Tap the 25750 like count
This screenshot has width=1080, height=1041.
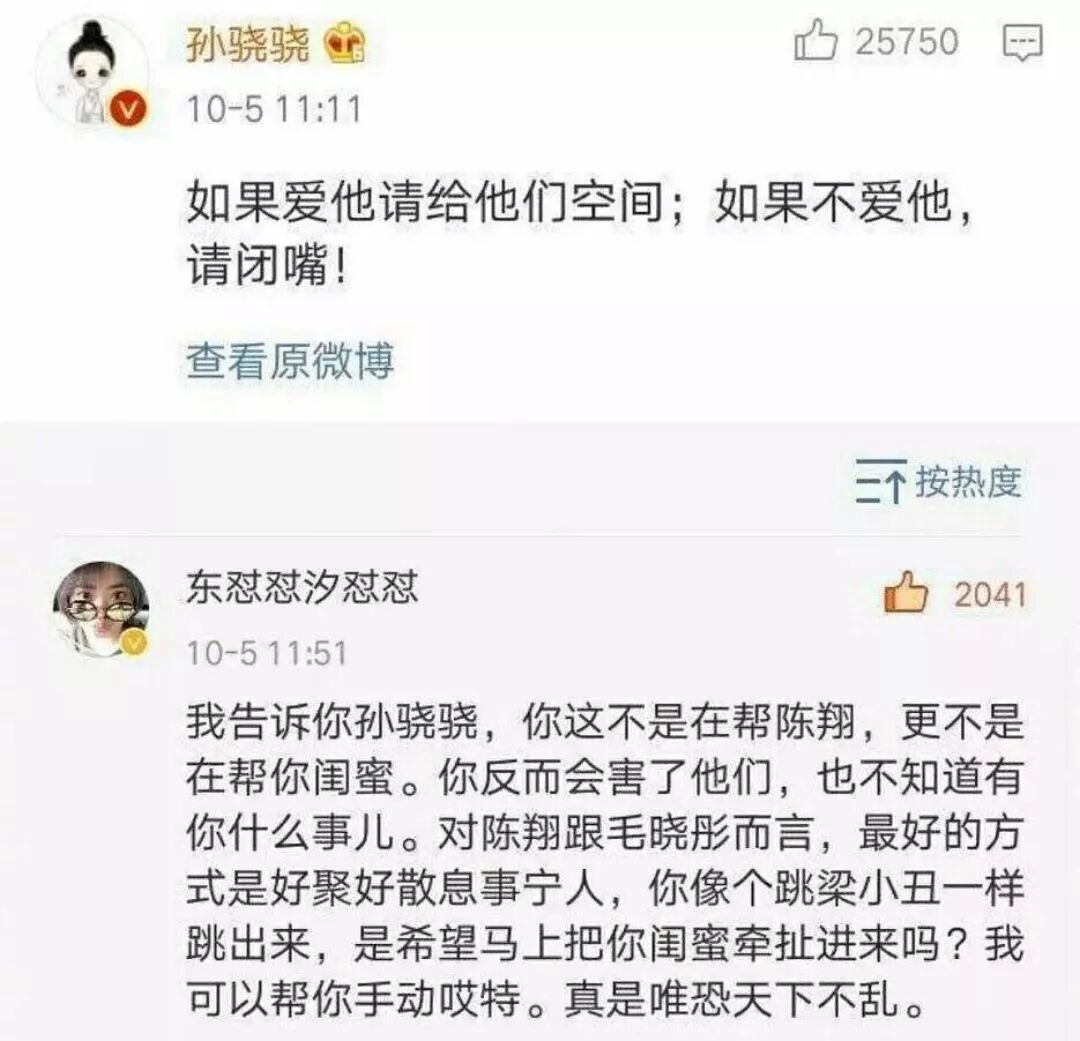[906, 41]
